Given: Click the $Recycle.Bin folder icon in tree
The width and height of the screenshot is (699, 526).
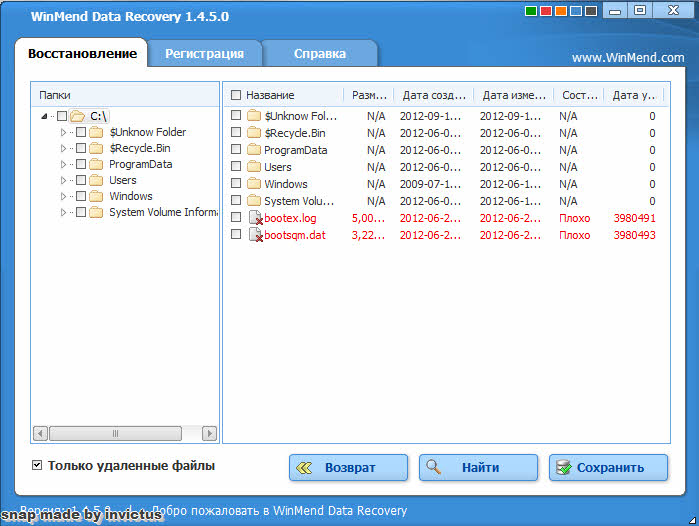Looking at the screenshot, I should (96, 148).
